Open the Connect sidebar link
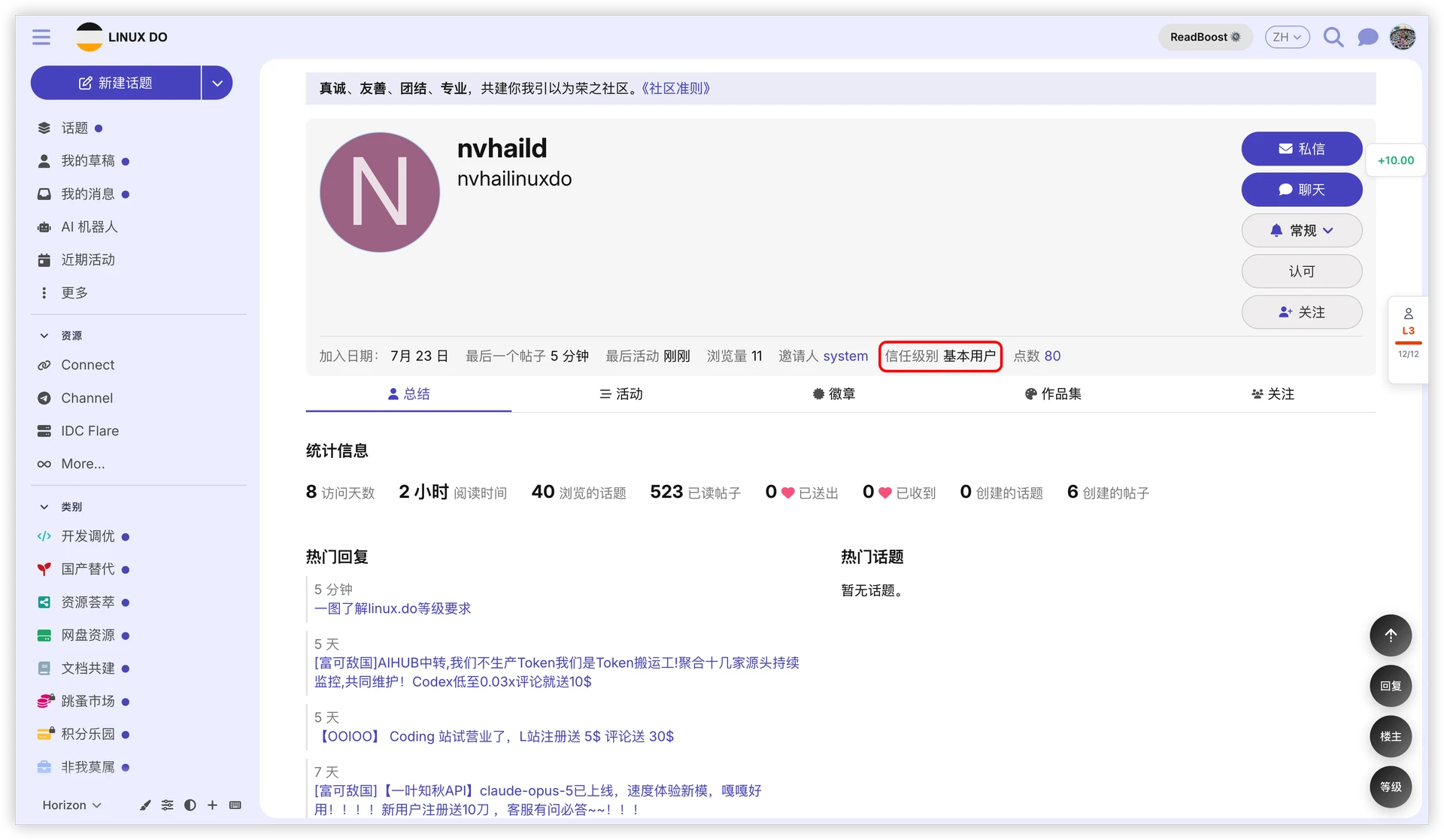 click(x=87, y=365)
